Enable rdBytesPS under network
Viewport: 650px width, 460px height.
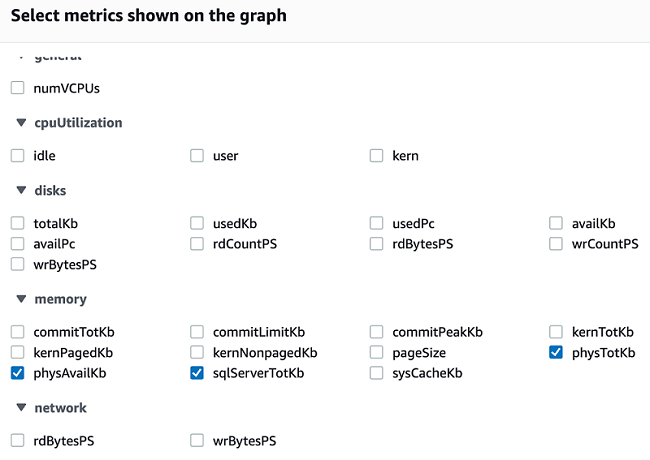point(17,440)
